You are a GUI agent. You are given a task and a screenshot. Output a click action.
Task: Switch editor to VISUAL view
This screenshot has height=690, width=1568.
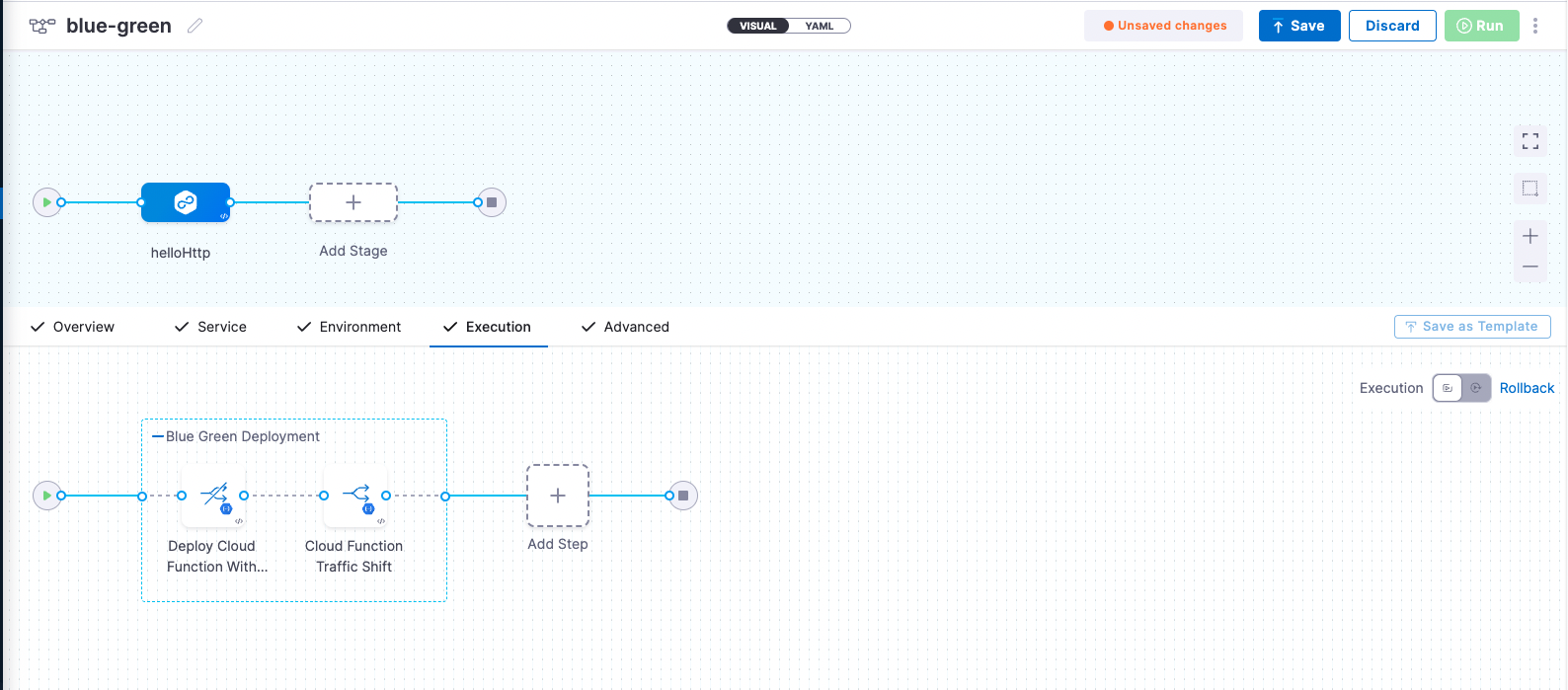pyautogui.click(x=758, y=26)
